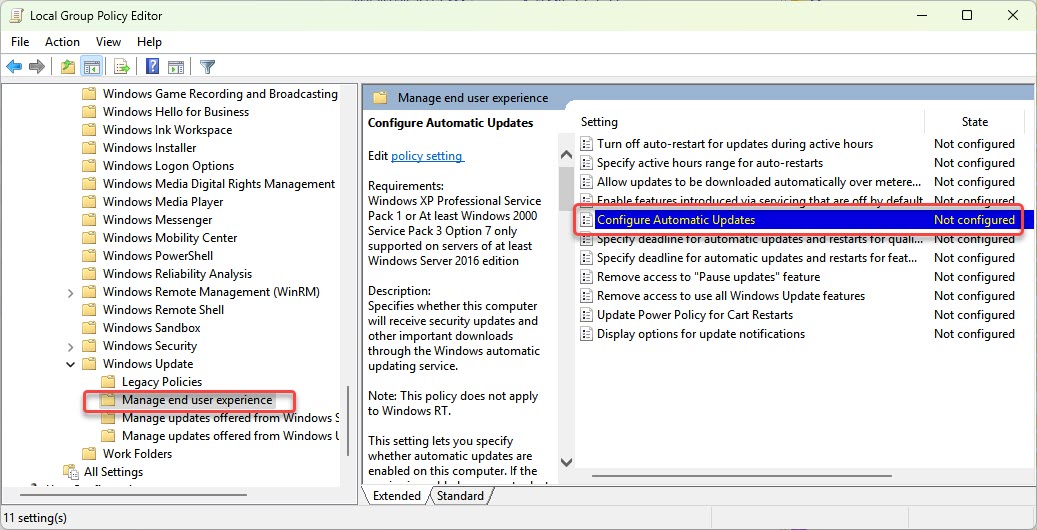Switch to the Extended tab
Screen dimensions: 1037x530
(x=397, y=496)
